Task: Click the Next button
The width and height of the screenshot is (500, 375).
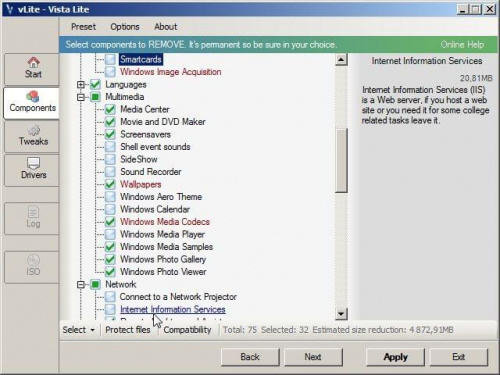Action: pyautogui.click(x=313, y=357)
